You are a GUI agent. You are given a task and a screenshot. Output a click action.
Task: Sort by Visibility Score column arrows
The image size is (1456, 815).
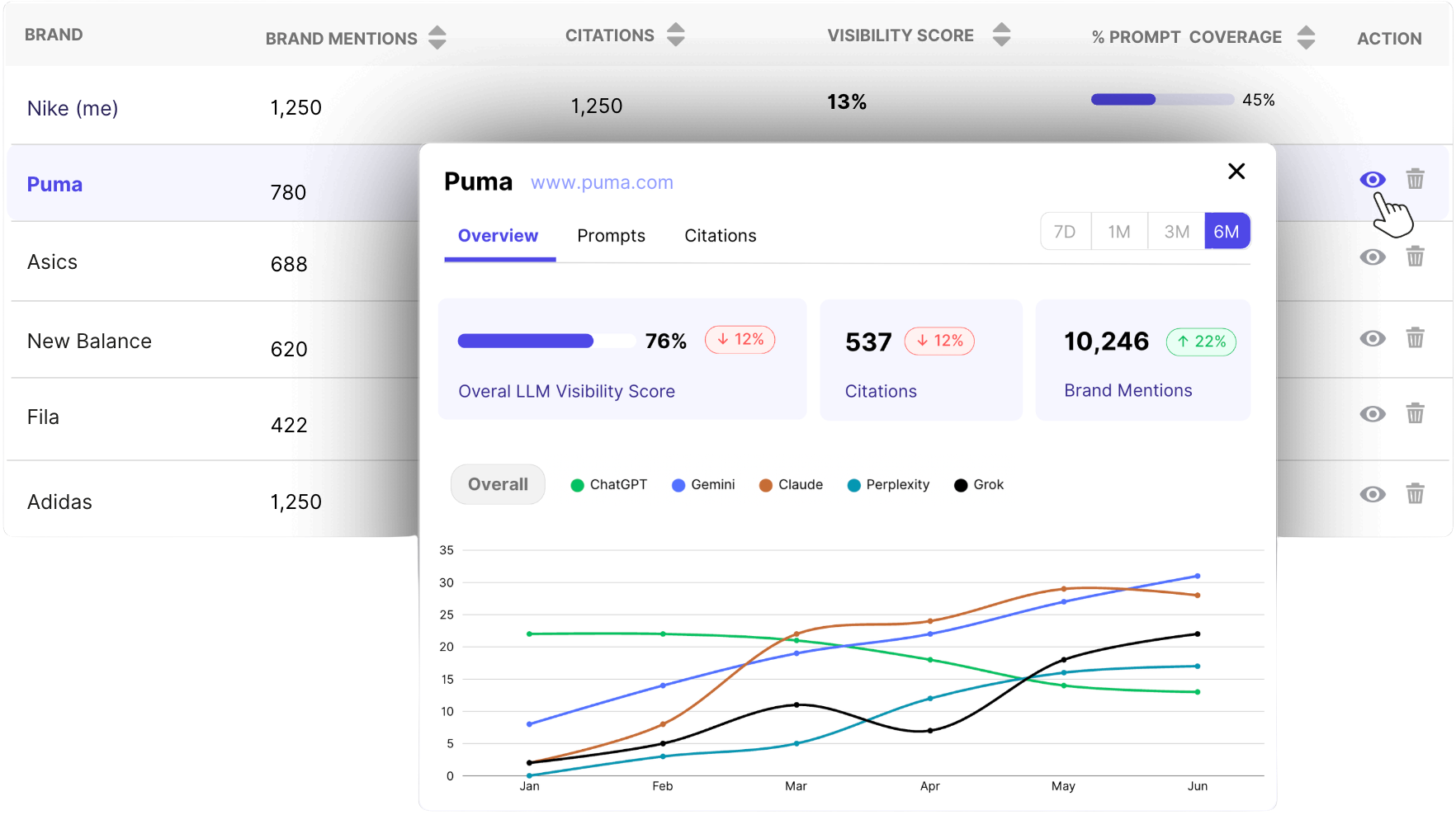[x=1001, y=35]
